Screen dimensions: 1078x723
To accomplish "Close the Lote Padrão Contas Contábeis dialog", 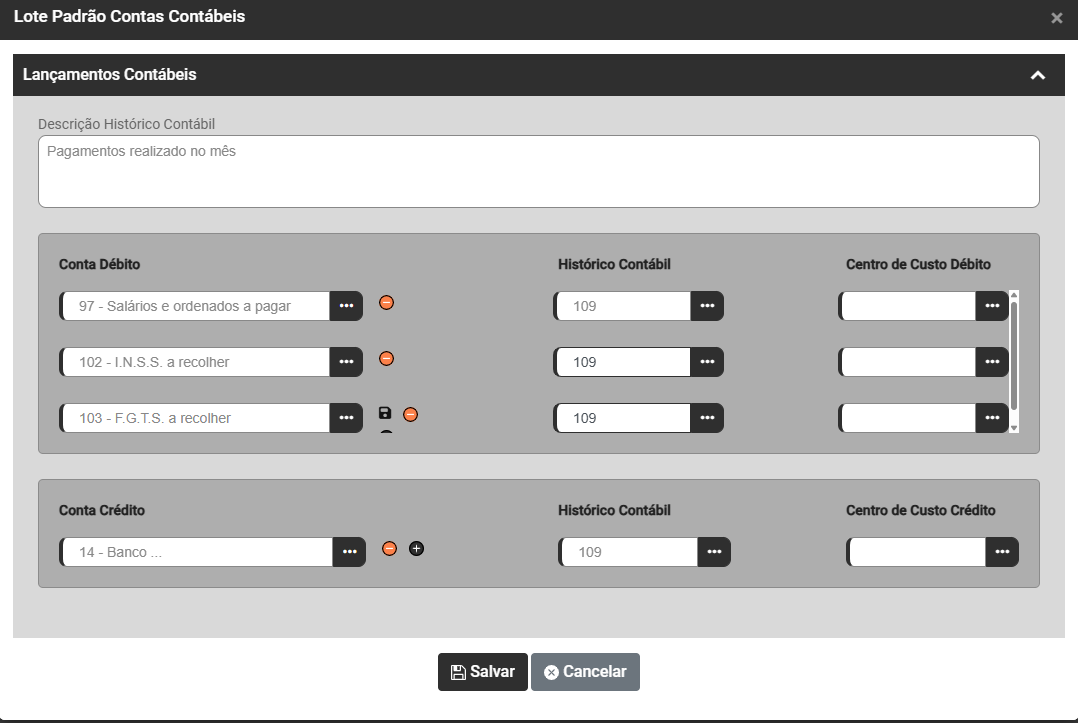I will point(1057,18).
